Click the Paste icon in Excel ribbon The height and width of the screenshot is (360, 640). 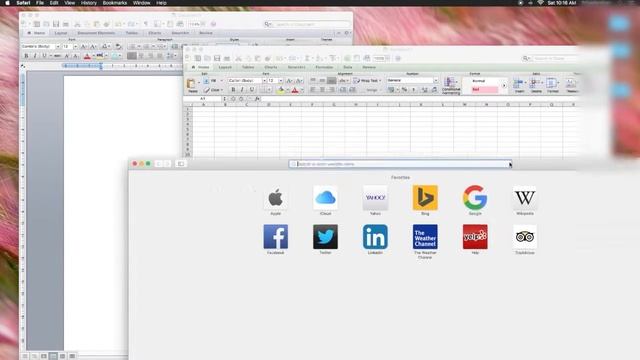pos(191,85)
